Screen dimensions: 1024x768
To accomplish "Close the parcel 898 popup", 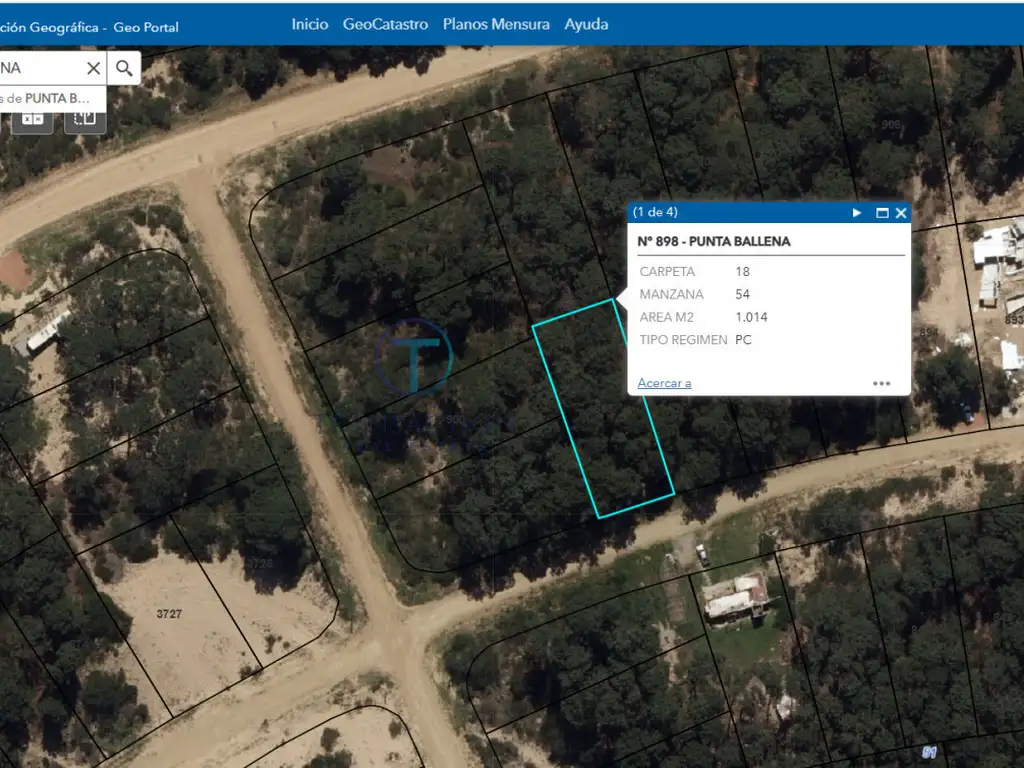I will pyautogui.click(x=901, y=213).
